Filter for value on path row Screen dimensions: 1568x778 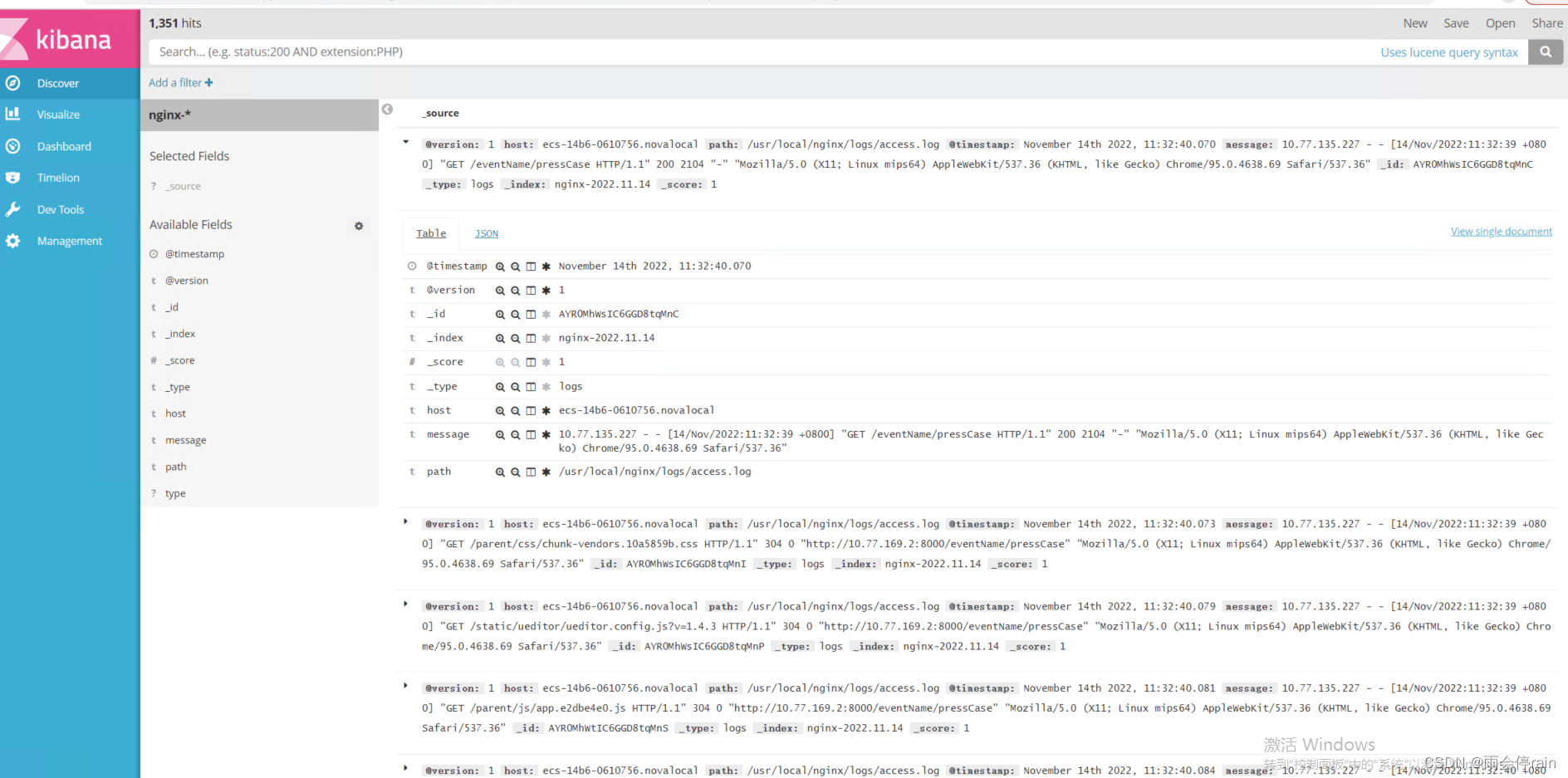[500, 472]
